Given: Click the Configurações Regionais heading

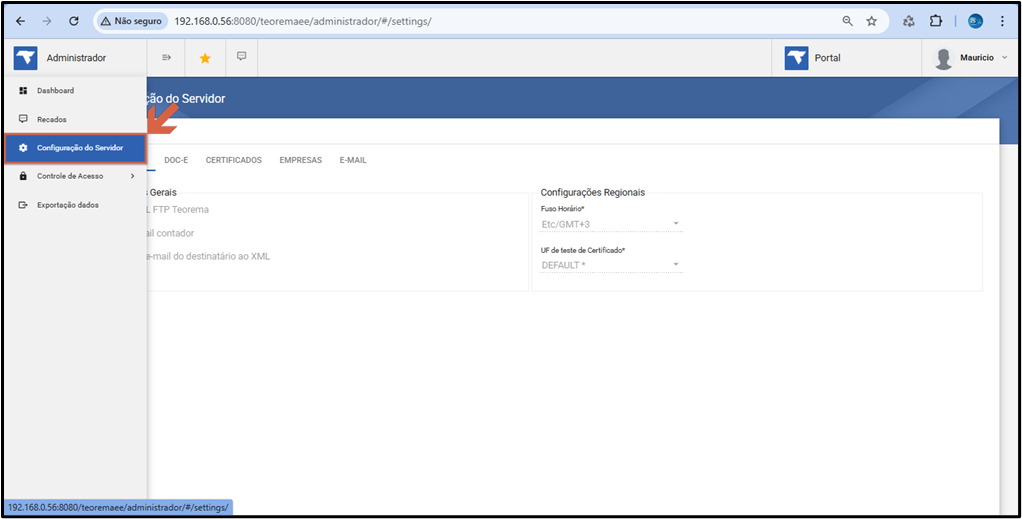Looking at the screenshot, I should coord(592,192).
